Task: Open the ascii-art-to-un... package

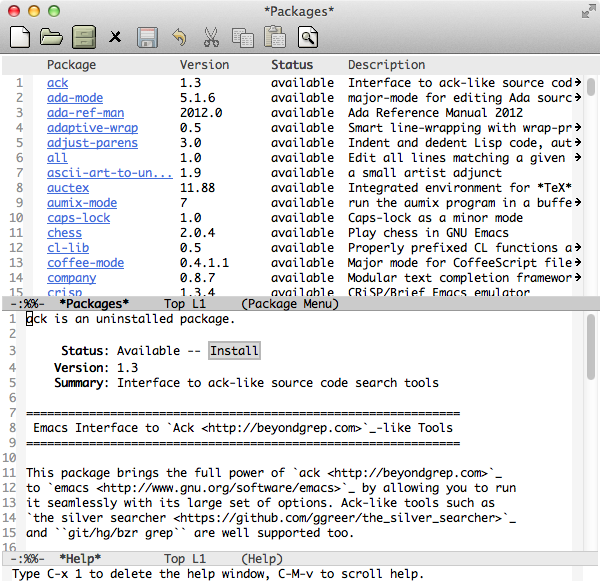Action: point(110,173)
